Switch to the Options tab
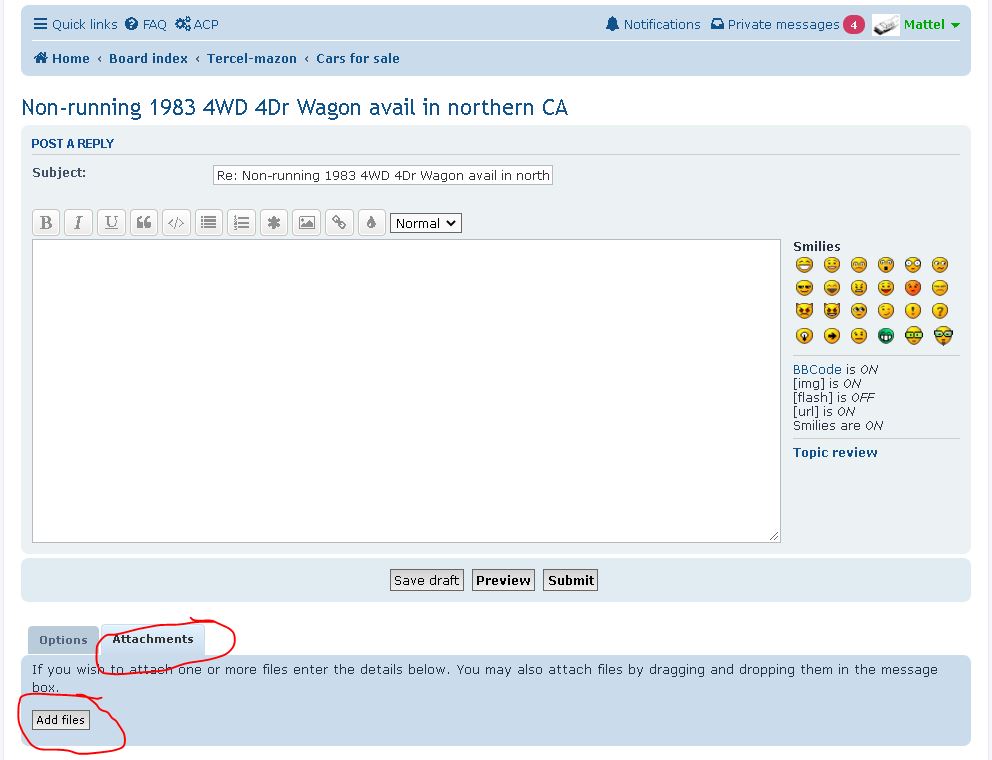This screenshot has width=992, height=760. click(x=63, y=640)
